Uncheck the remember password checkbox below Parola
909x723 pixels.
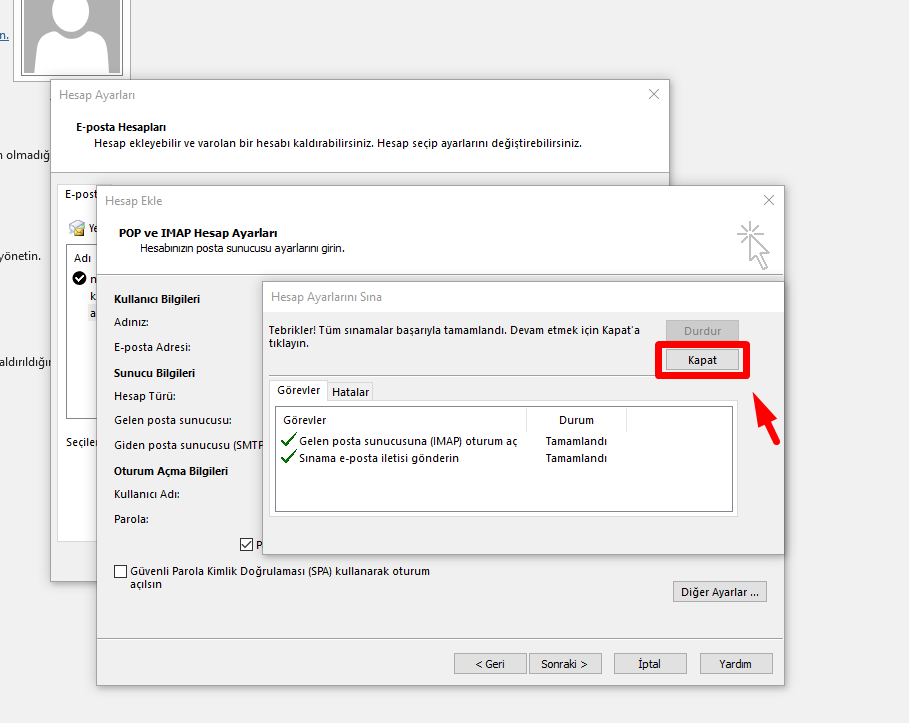(246, 545)
